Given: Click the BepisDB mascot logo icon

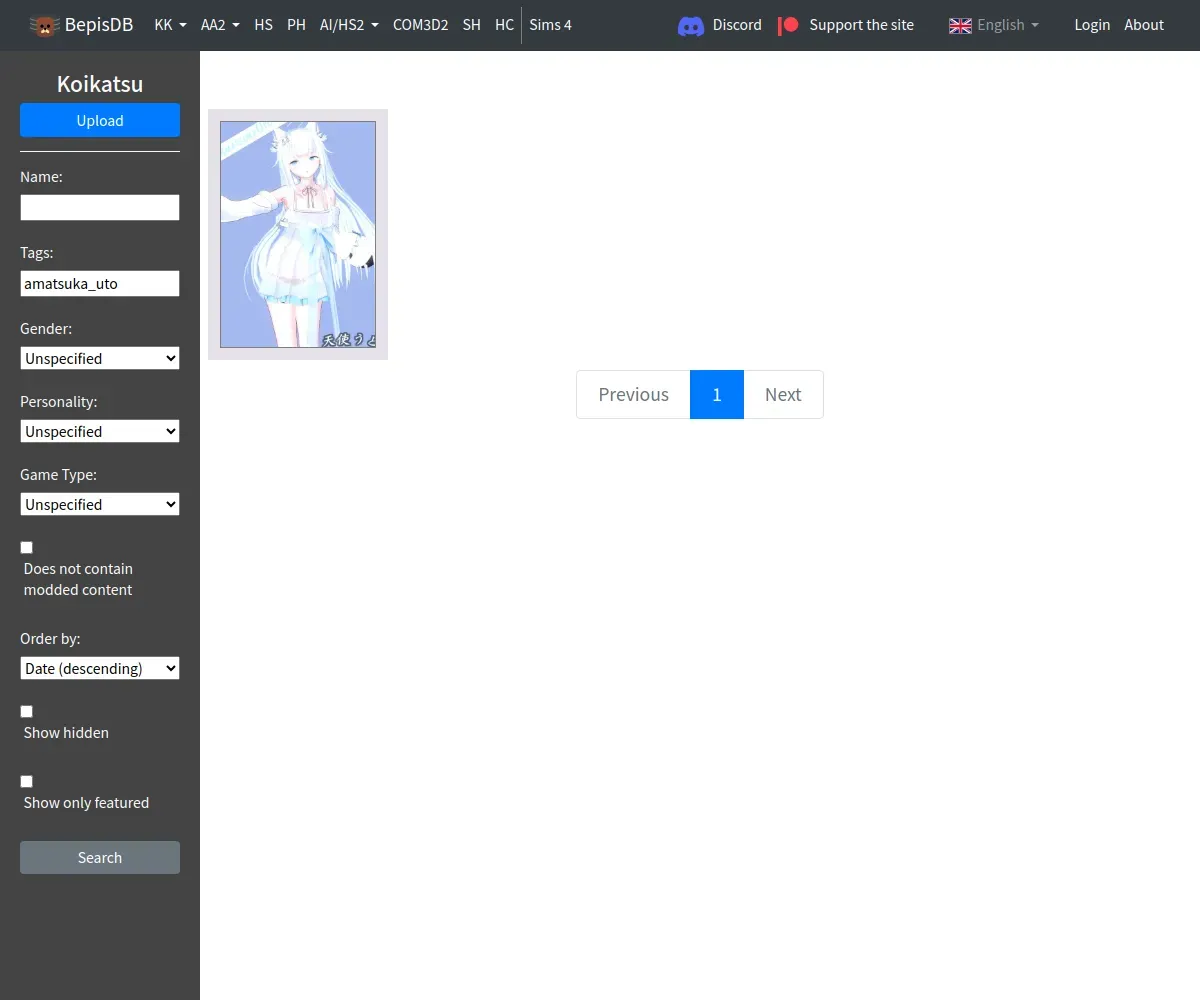Looking at the screenshot, I should point(44,25).
